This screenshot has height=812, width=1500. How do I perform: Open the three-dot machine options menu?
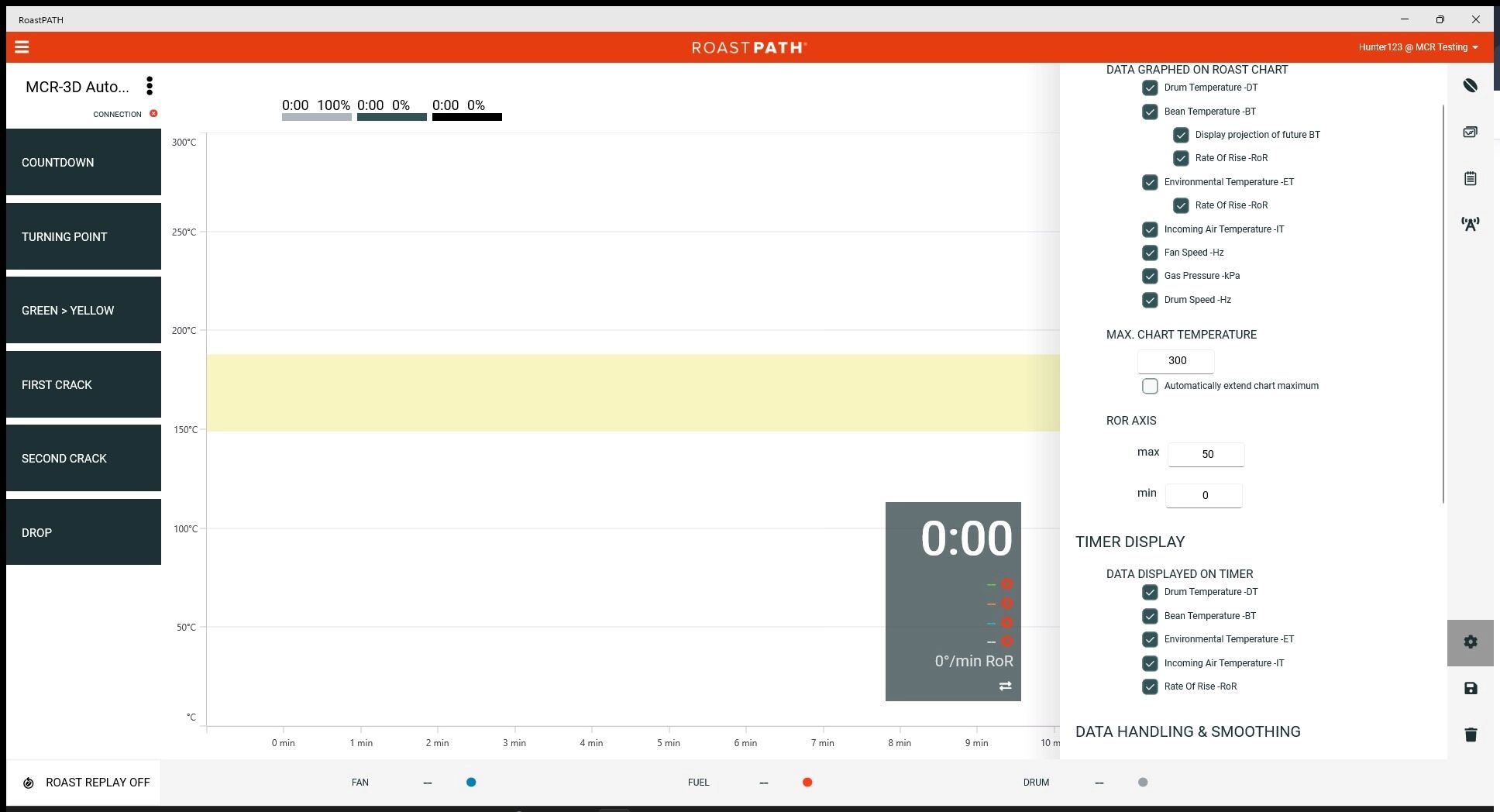[x=150, y=86]
